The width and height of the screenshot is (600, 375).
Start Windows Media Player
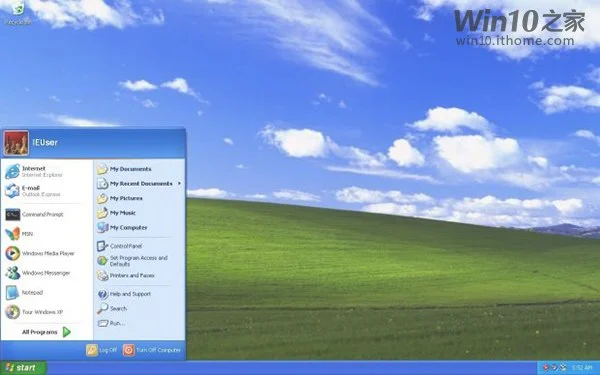(x=47, y=253)
